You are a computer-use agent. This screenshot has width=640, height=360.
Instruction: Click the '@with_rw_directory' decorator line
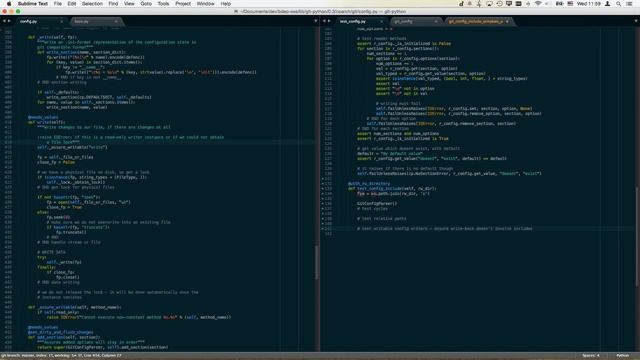coord(369,184)
